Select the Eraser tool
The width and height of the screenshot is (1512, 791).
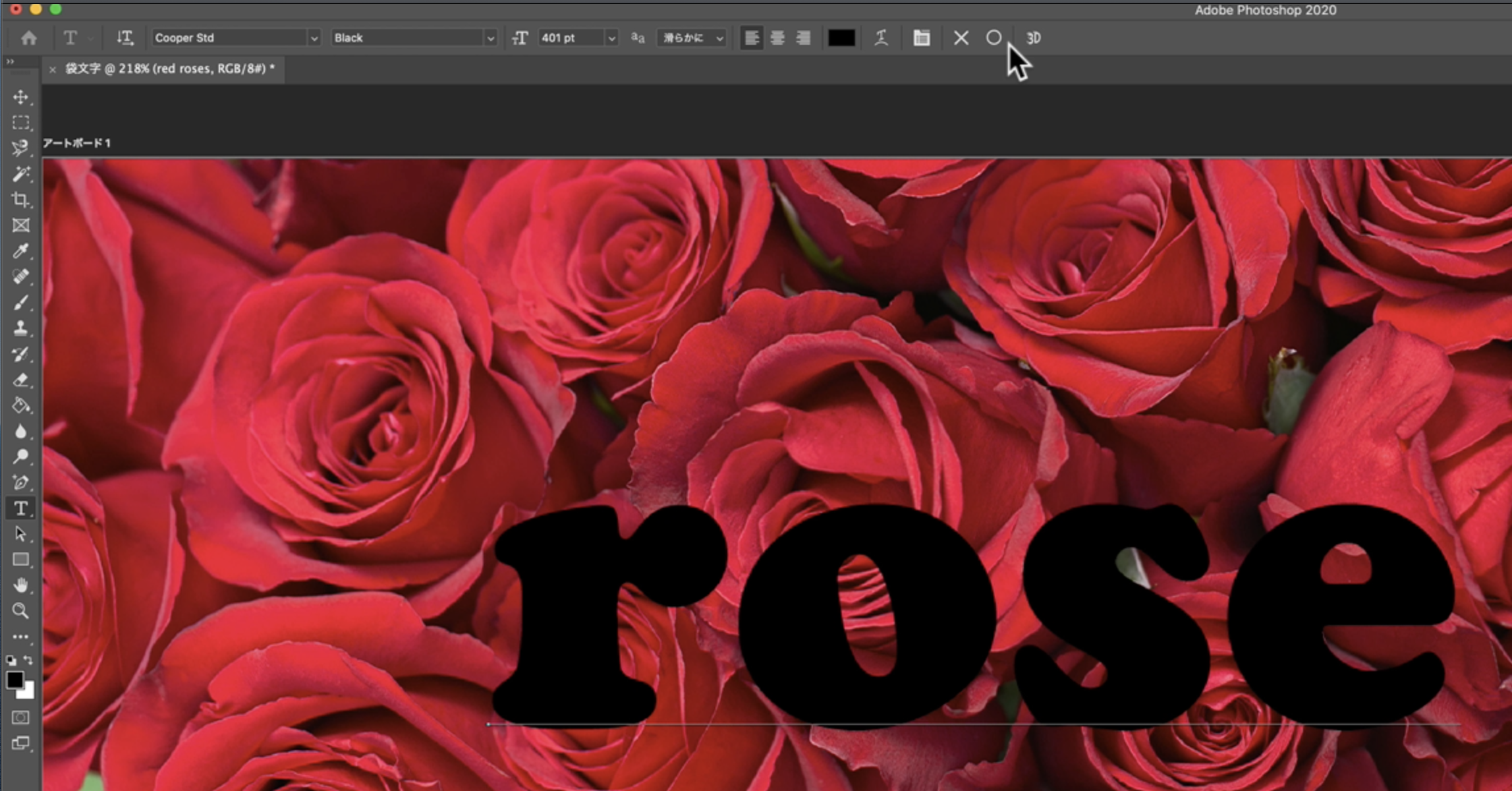(x=20, y=380)
